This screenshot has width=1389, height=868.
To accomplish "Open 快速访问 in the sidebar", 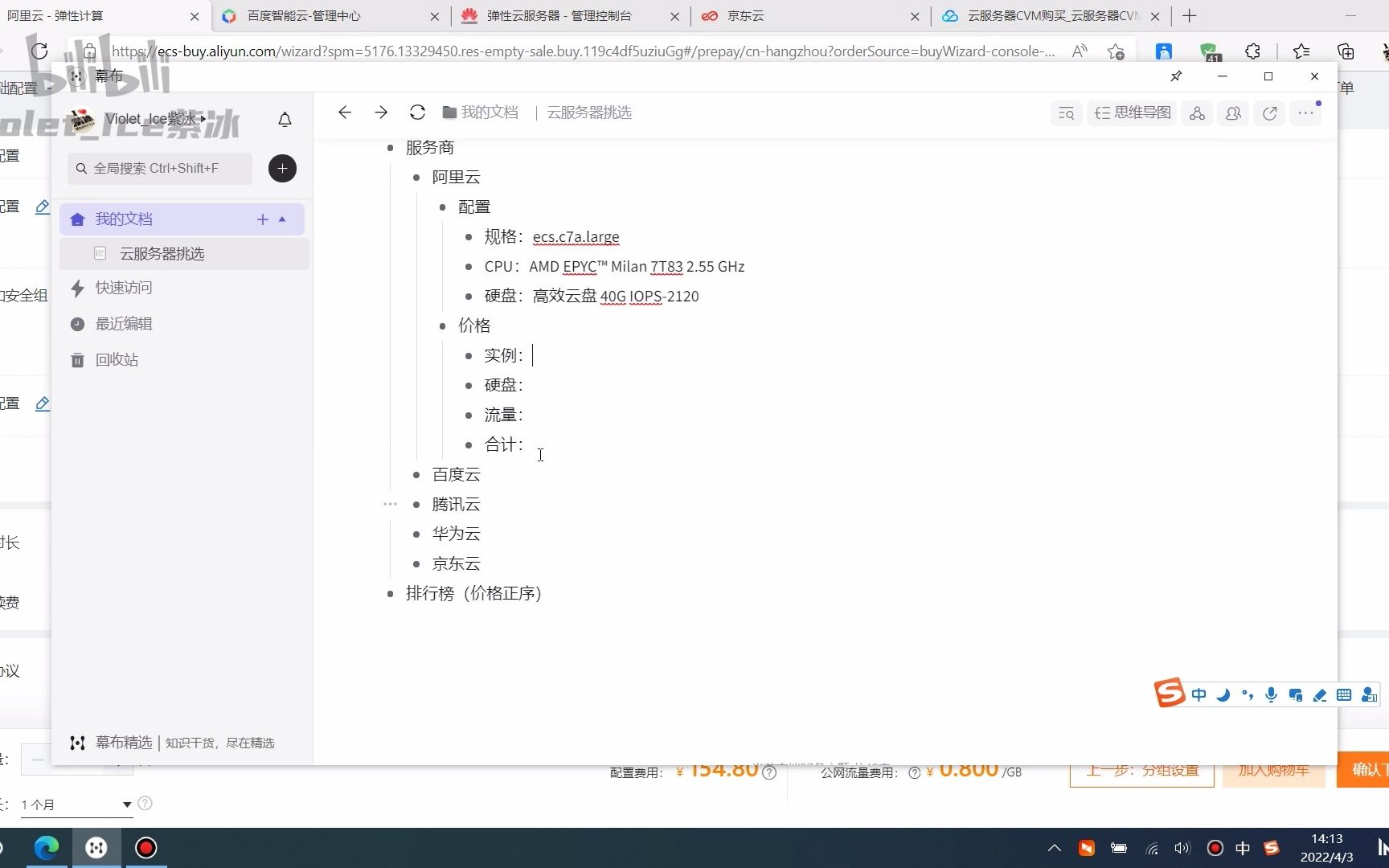I will coord(123,288).
